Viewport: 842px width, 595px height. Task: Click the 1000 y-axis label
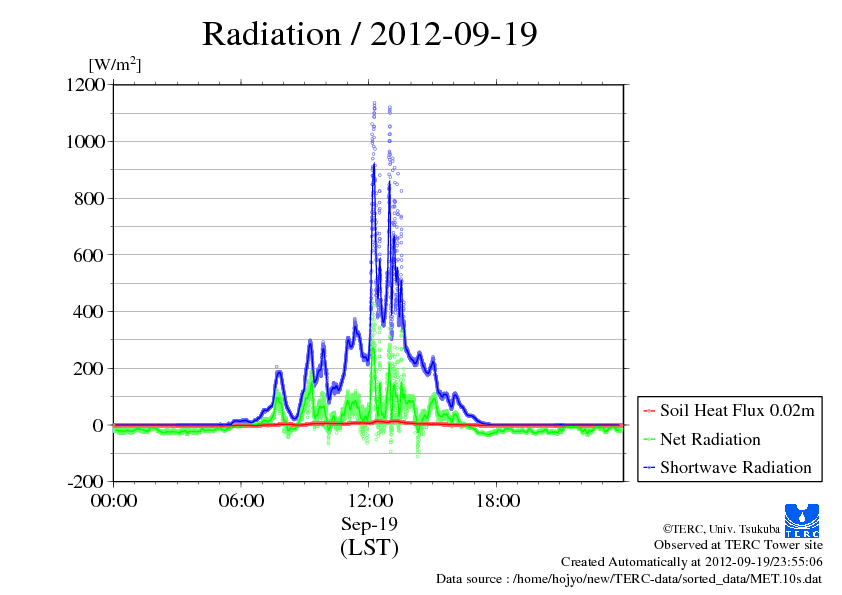tap(85, 142)
